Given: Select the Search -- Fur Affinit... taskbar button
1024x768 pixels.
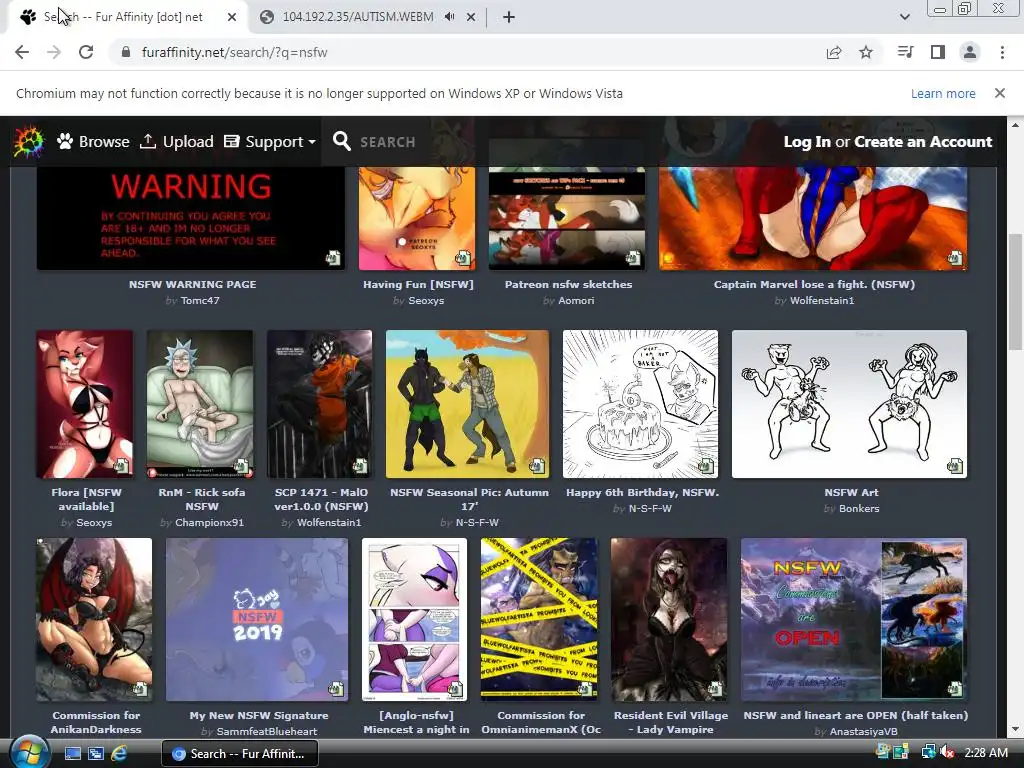Looking at the screenshot, I should pyautogui.click(x=240, y=754).
